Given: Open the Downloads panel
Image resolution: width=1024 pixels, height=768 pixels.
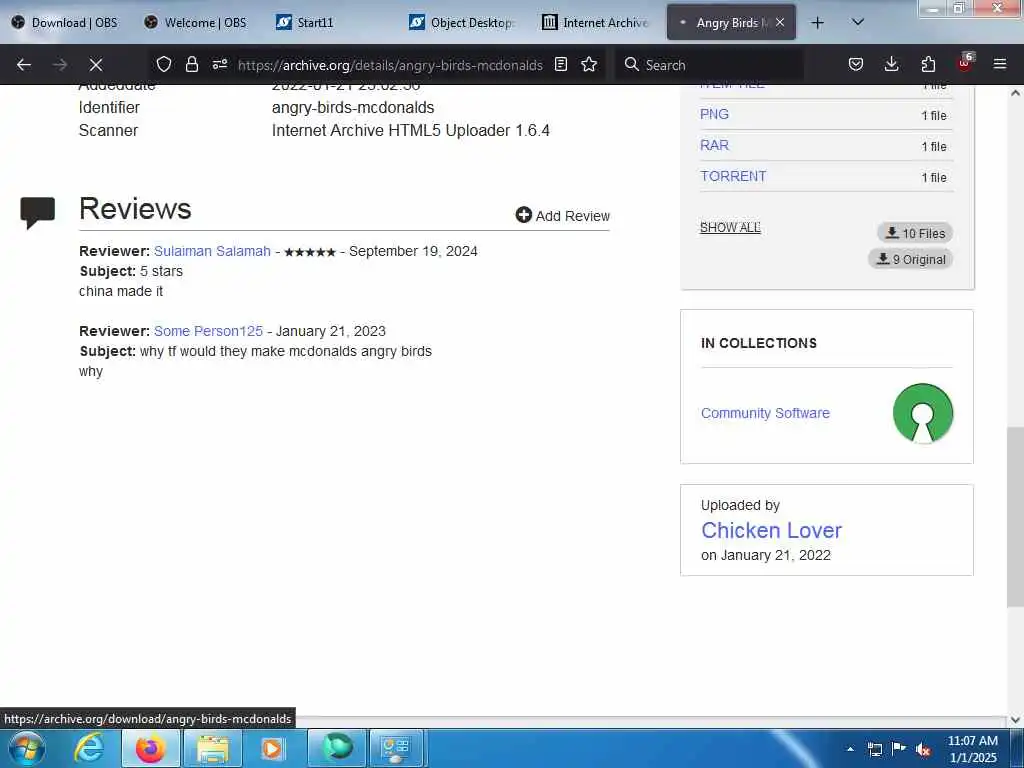Looking at the screenshot, I should coord(891,64).
